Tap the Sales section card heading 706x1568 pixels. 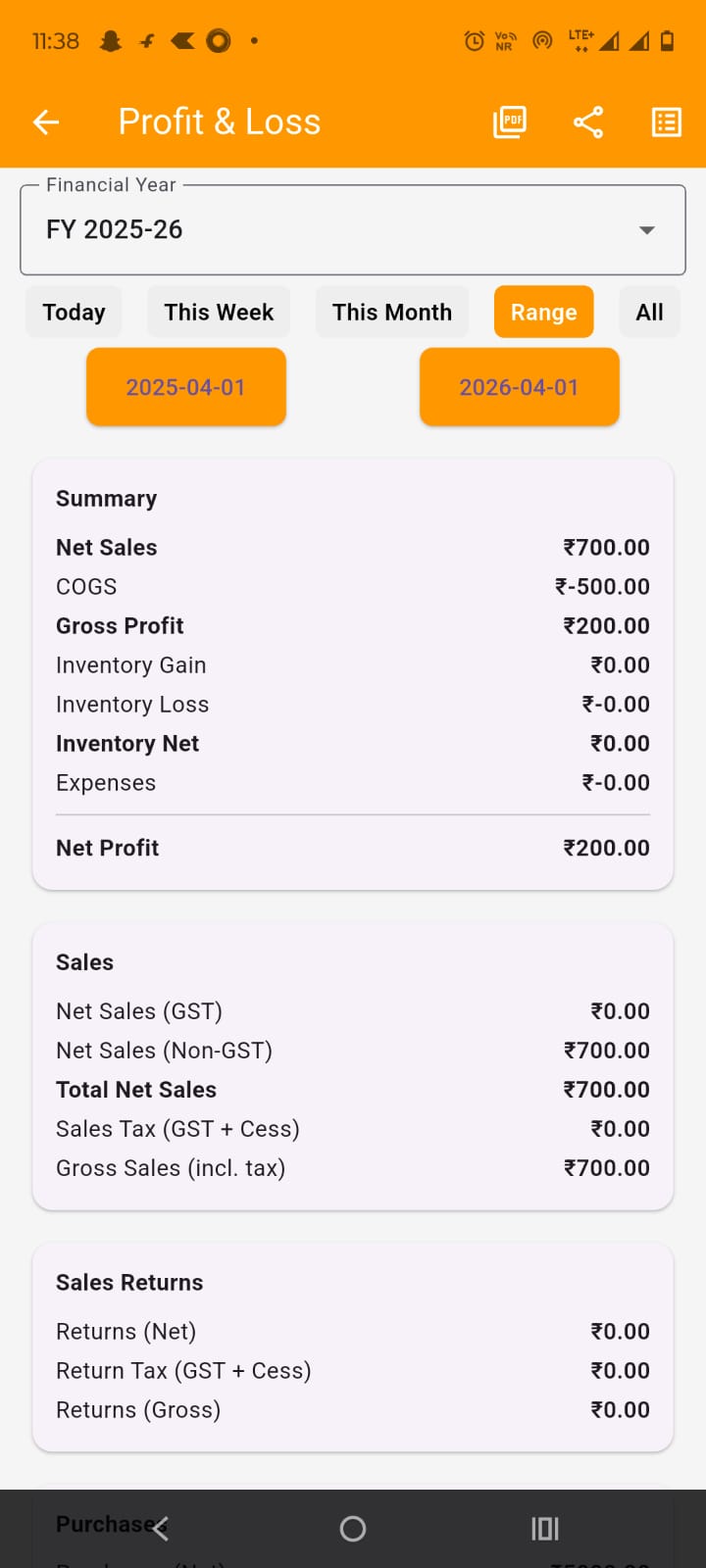point(85,962)
